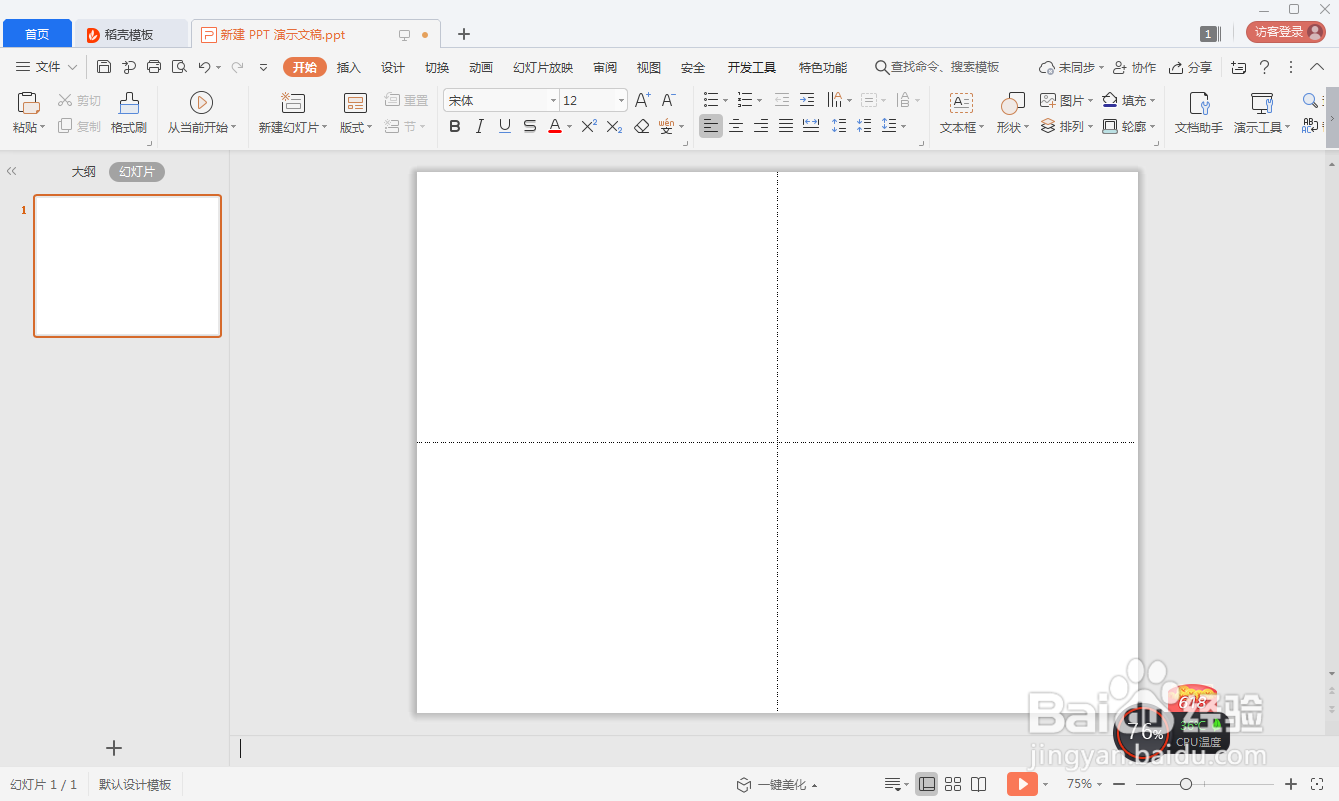Toggle Underline formatting
Screen dimensions: 1339x801
505,126
